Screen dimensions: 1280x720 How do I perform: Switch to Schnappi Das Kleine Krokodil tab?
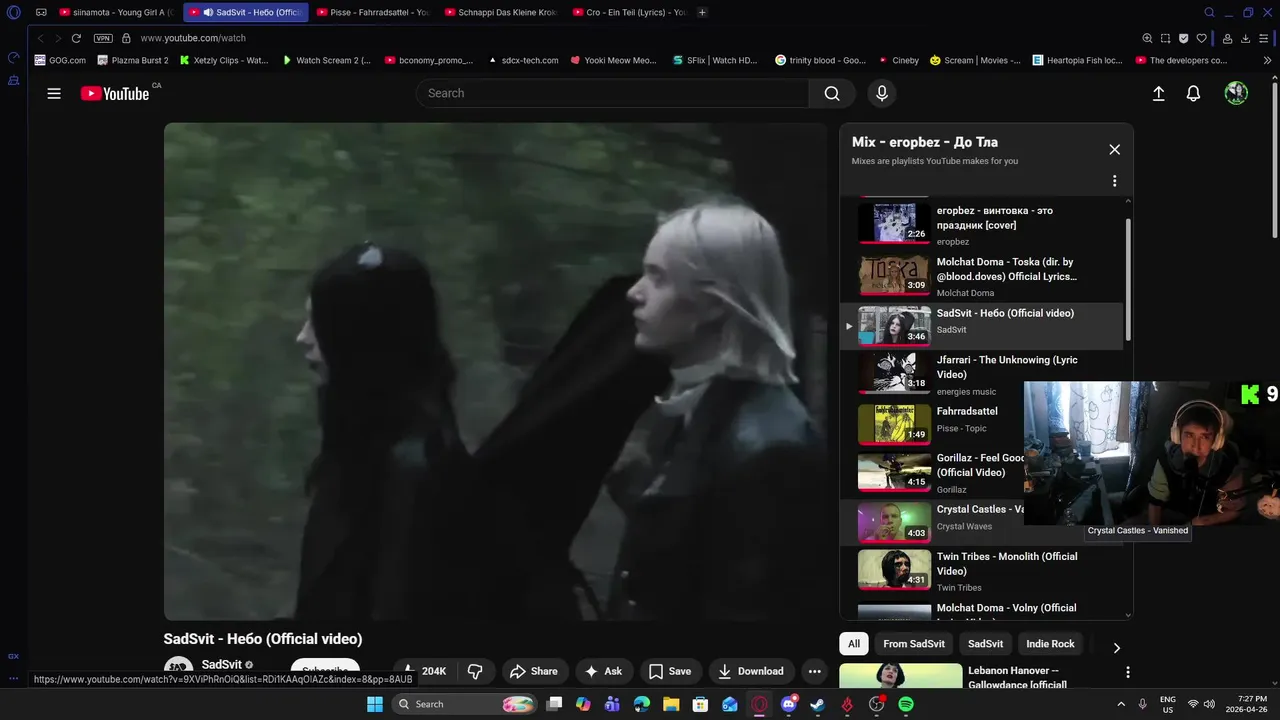pos(500,12)
